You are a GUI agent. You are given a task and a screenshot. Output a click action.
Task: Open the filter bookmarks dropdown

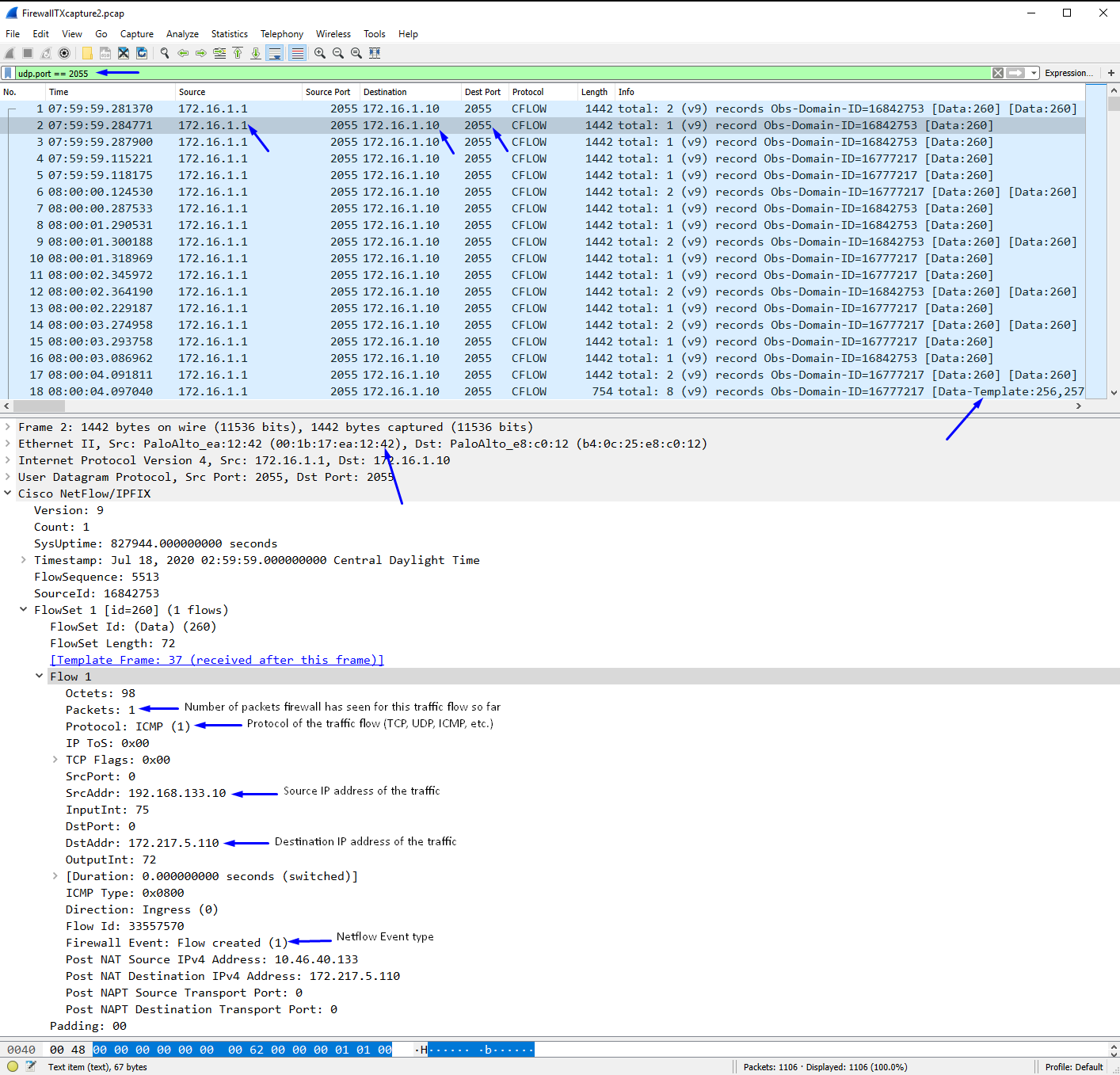[7, 72]
